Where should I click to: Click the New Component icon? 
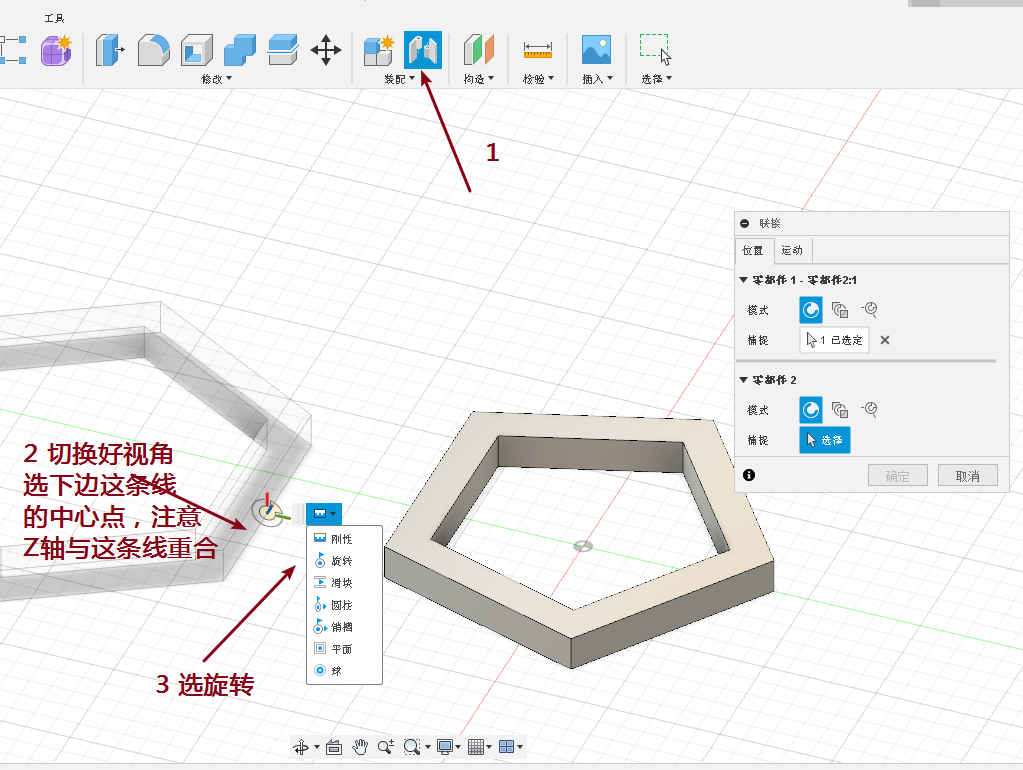[379, 50]
